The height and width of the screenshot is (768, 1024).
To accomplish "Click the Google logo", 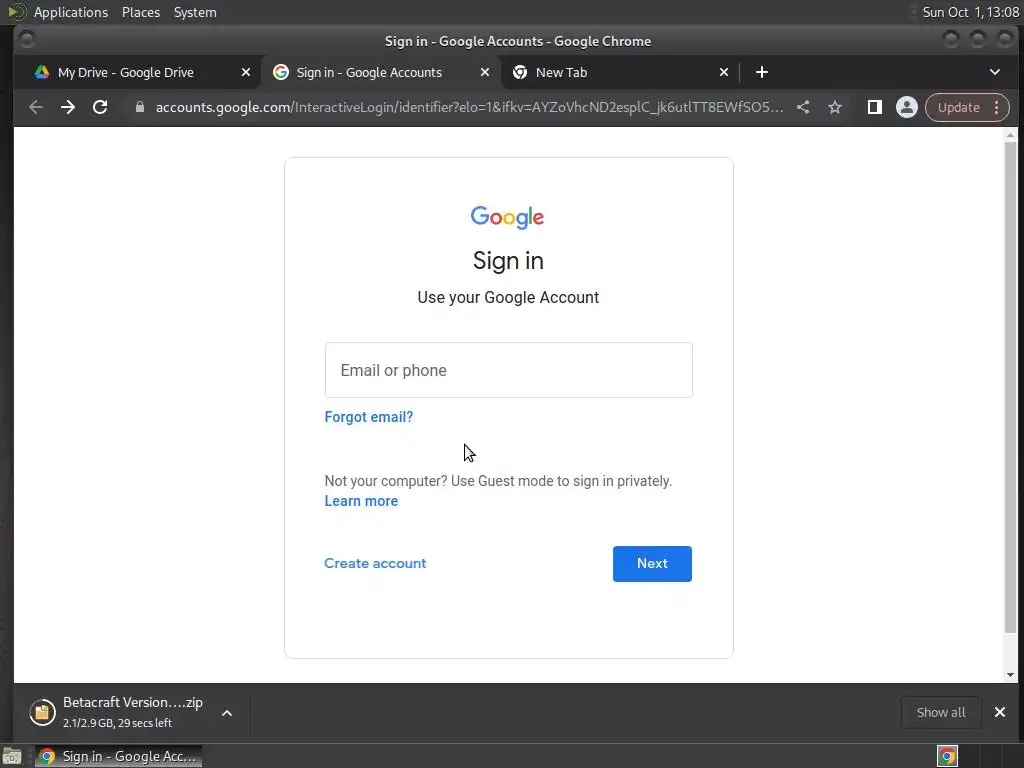I will pyautogui.click(x=507, y=217).
